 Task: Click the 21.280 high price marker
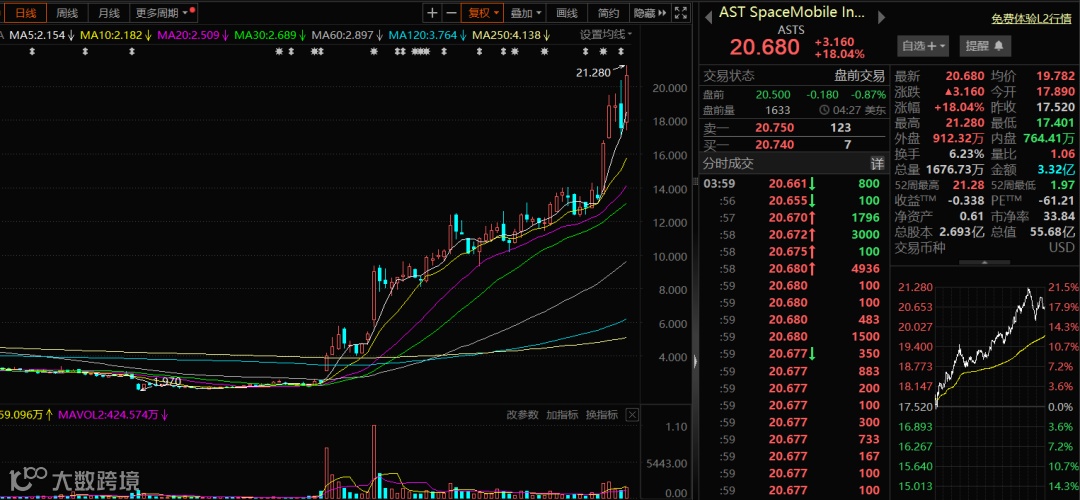click(593, 72)
